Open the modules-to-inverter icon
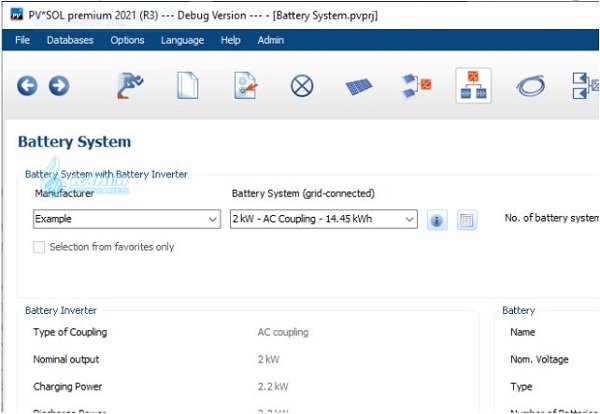 coord(417,86)
